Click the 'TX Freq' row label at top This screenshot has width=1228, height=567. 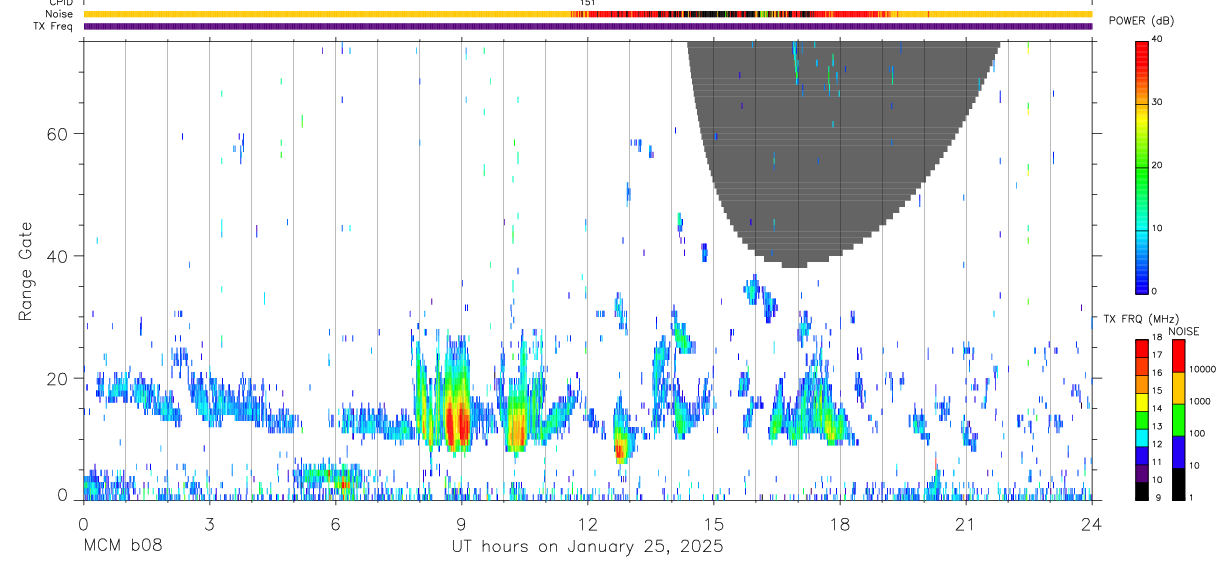click(x=55, y=26)
